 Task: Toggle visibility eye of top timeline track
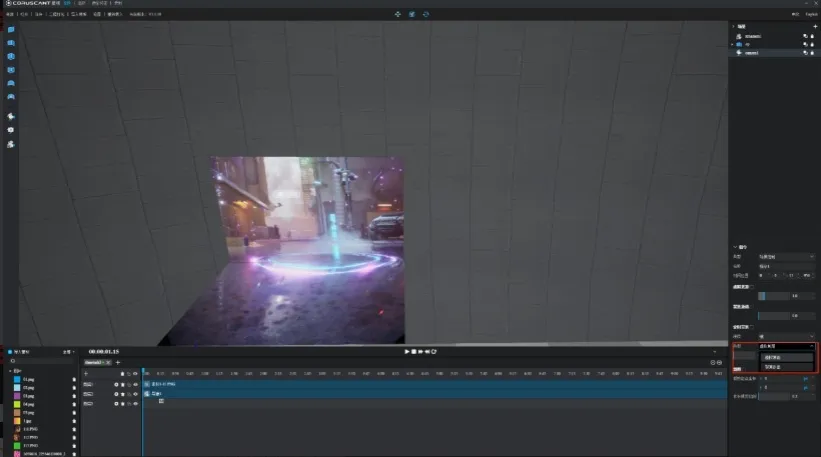[136, 385]
